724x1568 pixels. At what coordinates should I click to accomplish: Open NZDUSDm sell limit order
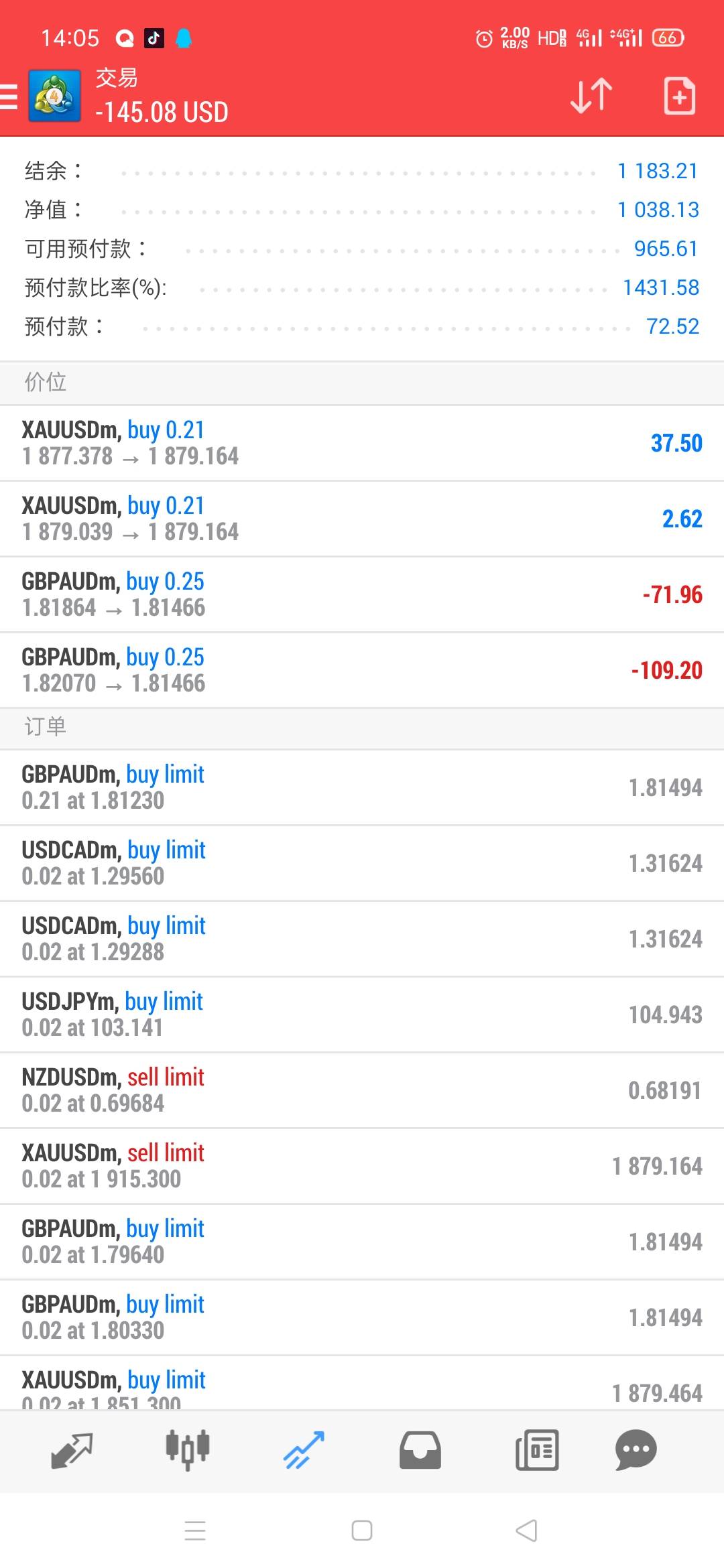362,1090
